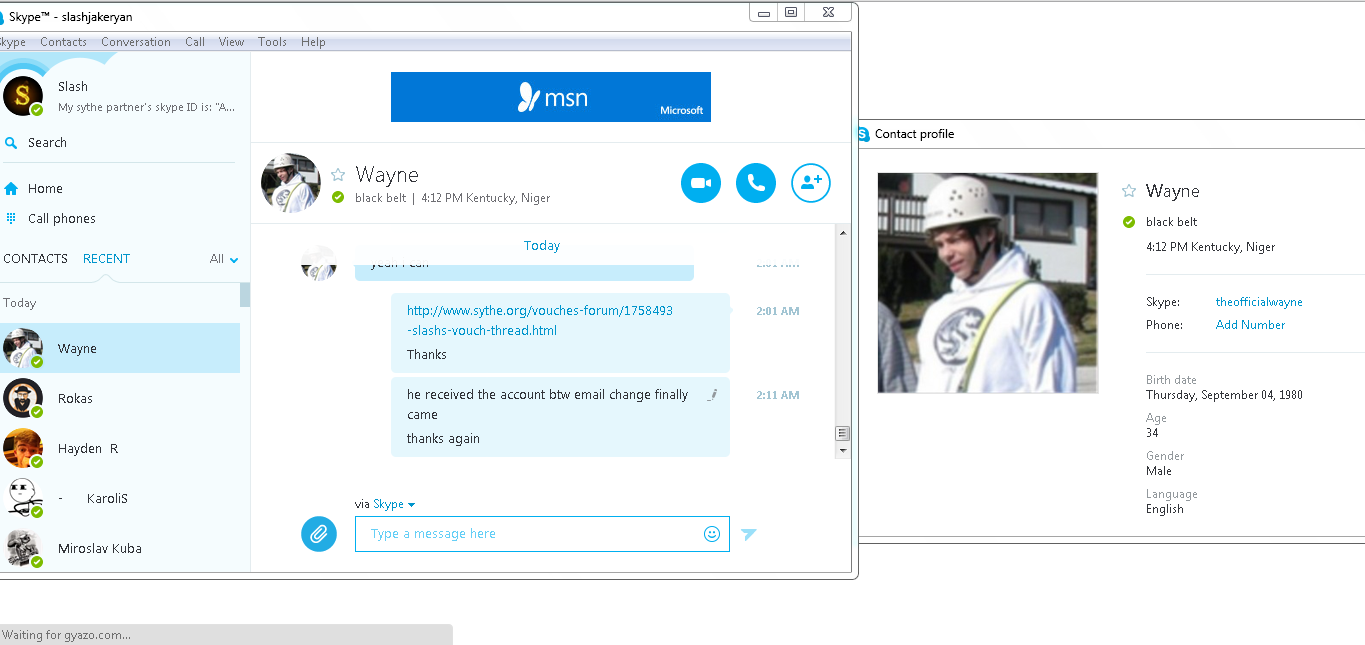Image resolution: width=1365 pixels, height=645 pixels.
Task: Click the Call phones label
Action: tap(62, 219)
